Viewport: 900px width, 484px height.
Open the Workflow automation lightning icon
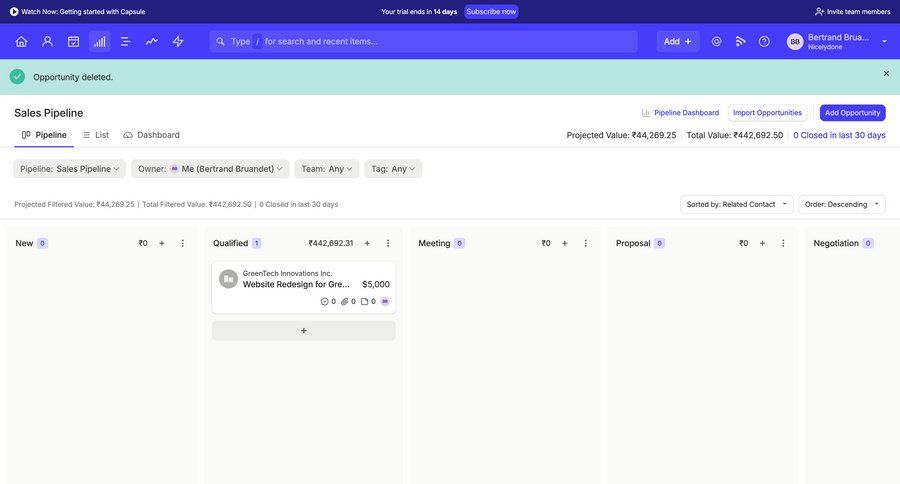coord(178,41)
